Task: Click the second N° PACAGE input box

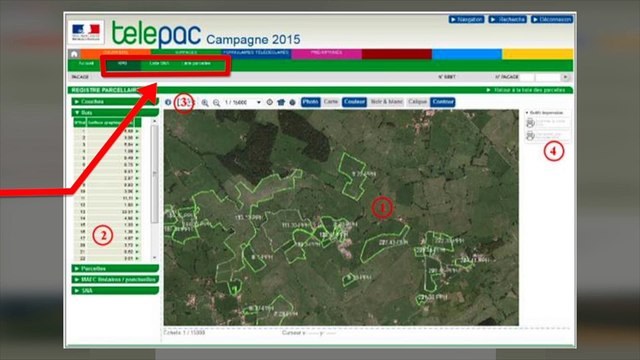Action: pos(548,77)
